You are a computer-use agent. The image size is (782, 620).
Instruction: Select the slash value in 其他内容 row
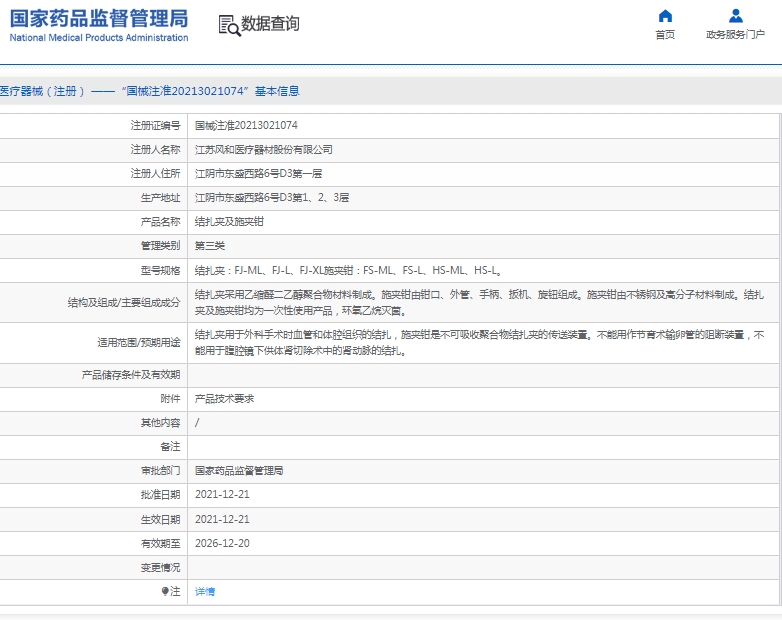tap(197, 422)
